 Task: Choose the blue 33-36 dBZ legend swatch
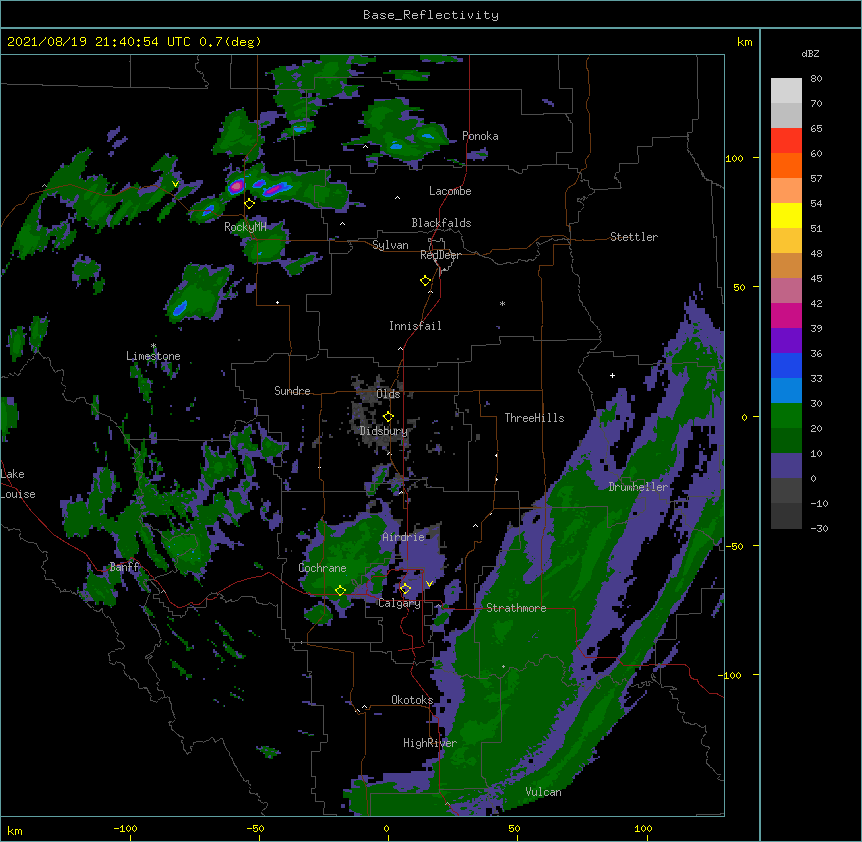pos(786,365)
